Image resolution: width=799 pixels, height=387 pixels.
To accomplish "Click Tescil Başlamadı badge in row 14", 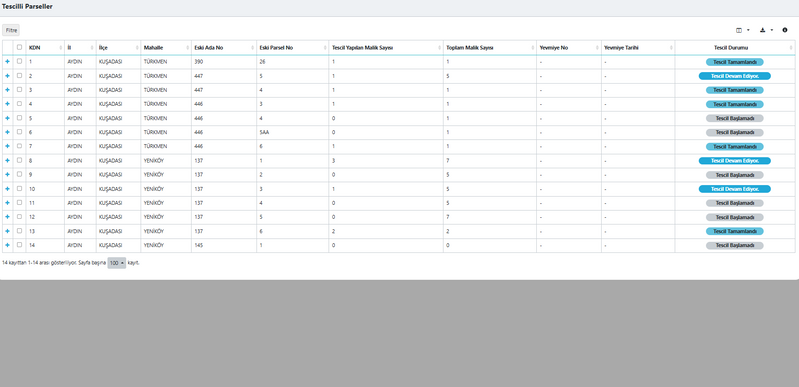I will tap(734, 246).
